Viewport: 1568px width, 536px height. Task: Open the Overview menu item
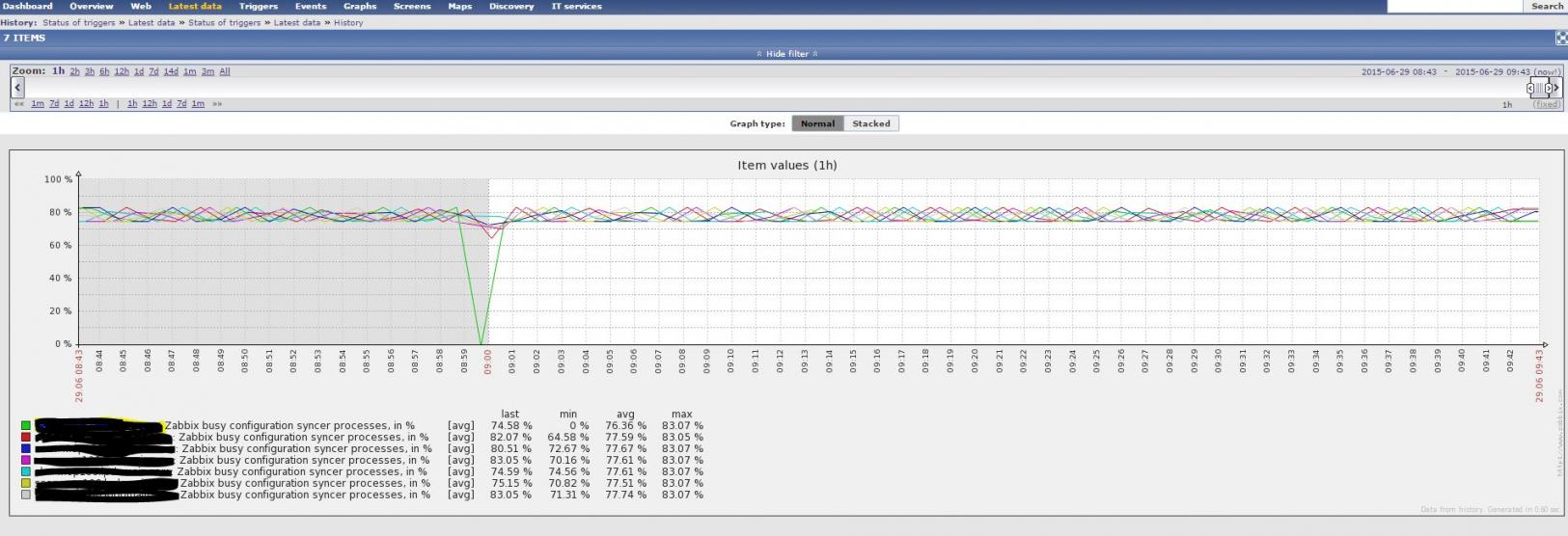[92, 6]
